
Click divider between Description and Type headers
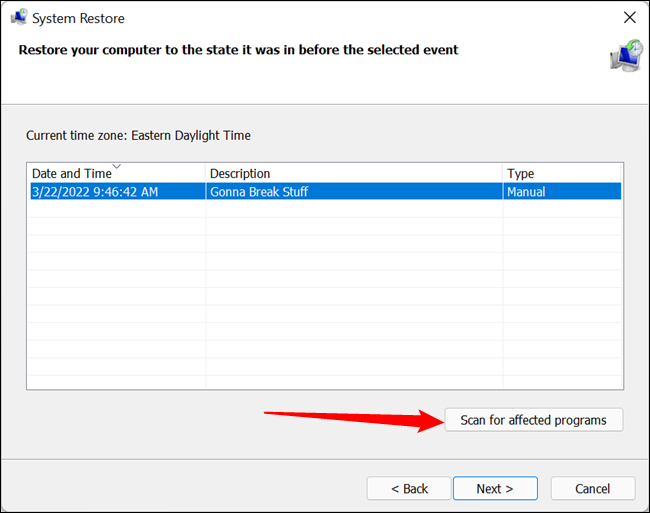[x=503, y=174]
